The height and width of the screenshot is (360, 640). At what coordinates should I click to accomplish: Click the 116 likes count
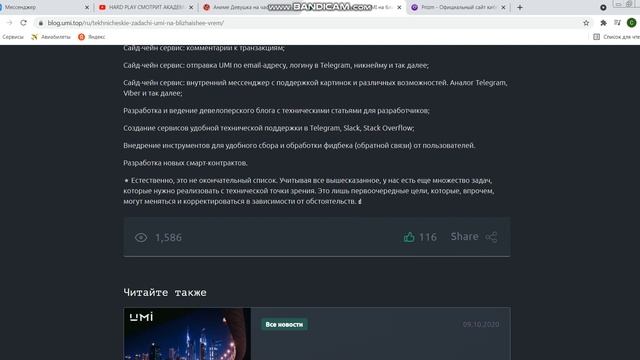click(428, 237)
